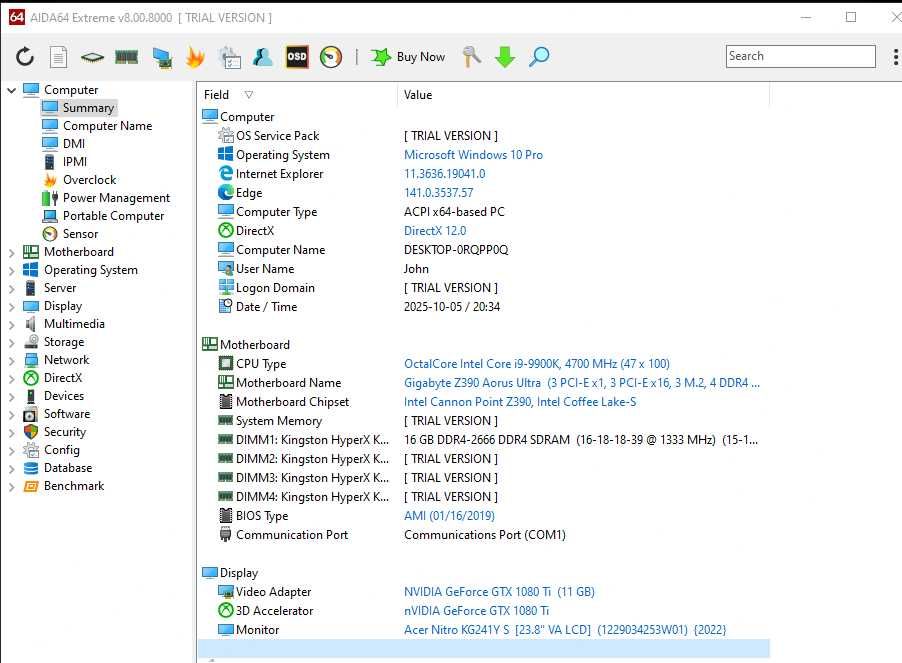The image size is (902, 663).
Task: Open the memory module toolbar icon
Action: [127, 56]
